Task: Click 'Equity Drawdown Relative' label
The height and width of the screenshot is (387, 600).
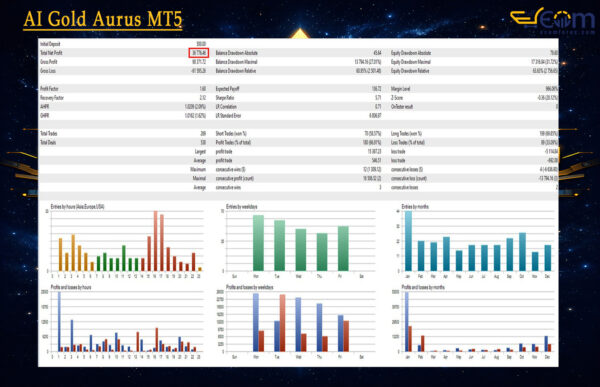Action: [410, 71]
